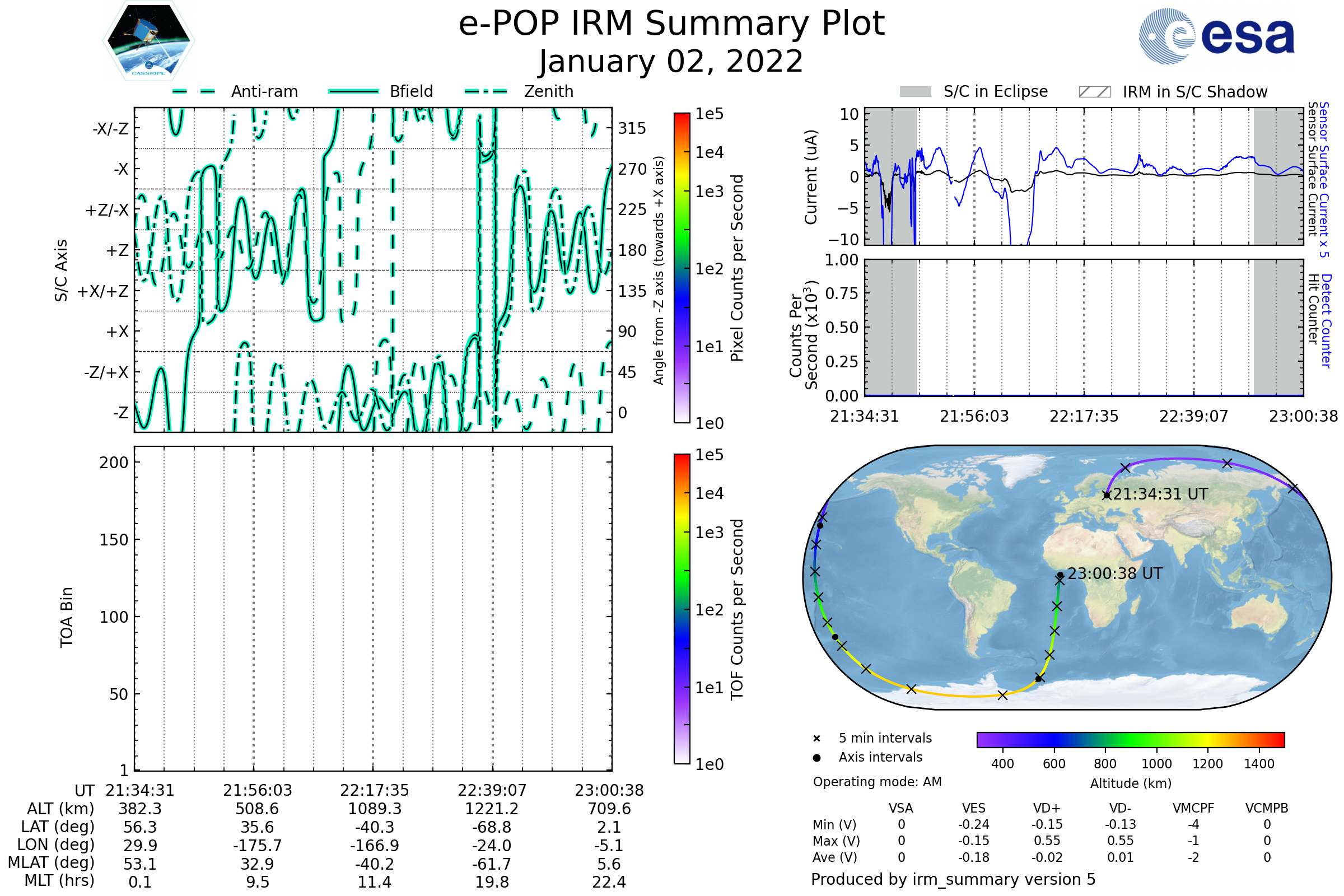
Task: Click the Anti-ram dashed legend line
Action: 194,91
